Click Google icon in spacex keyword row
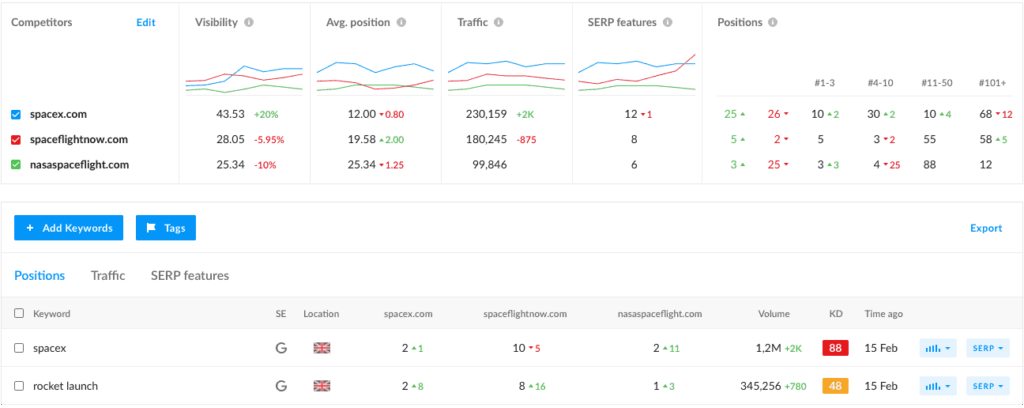1024x408 pixels. coord(281,348)
